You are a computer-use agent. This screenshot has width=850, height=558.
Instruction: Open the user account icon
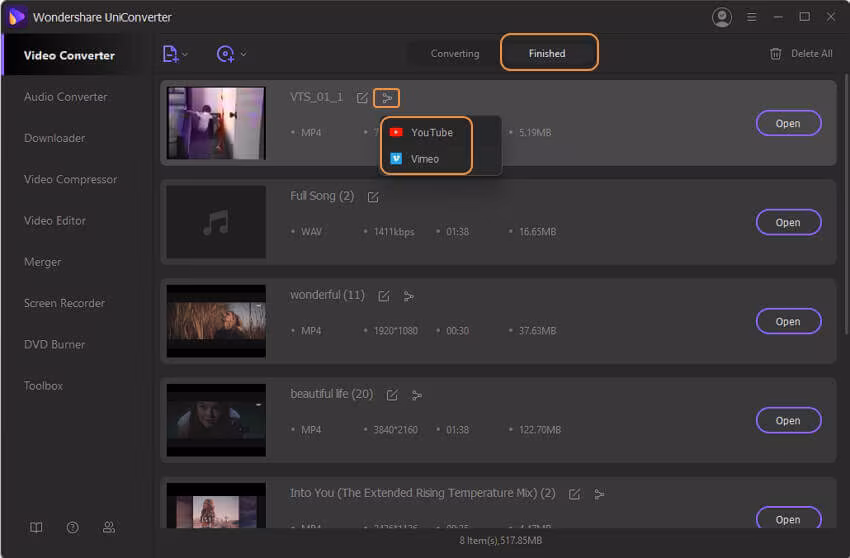(722, 17)
